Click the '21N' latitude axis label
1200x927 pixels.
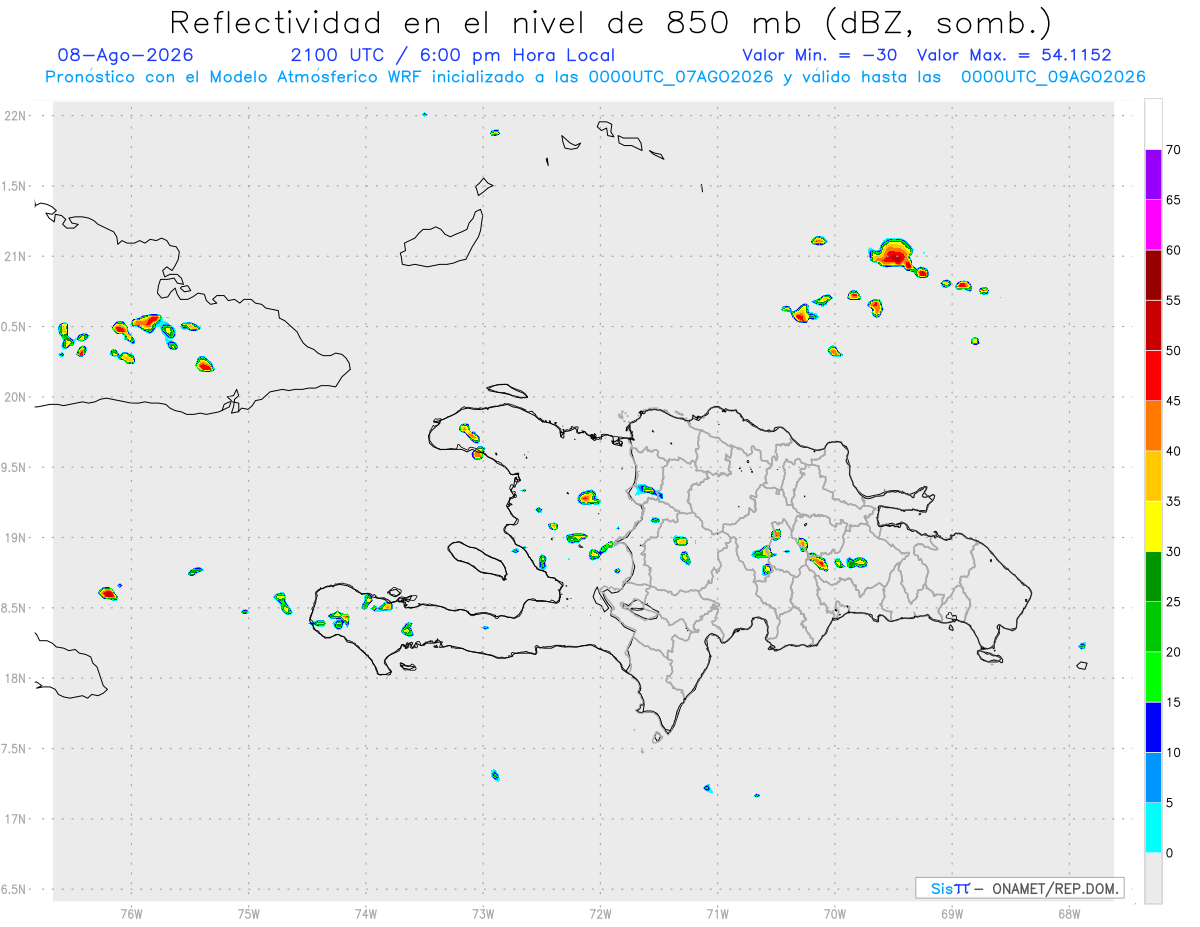coord(16,256)
